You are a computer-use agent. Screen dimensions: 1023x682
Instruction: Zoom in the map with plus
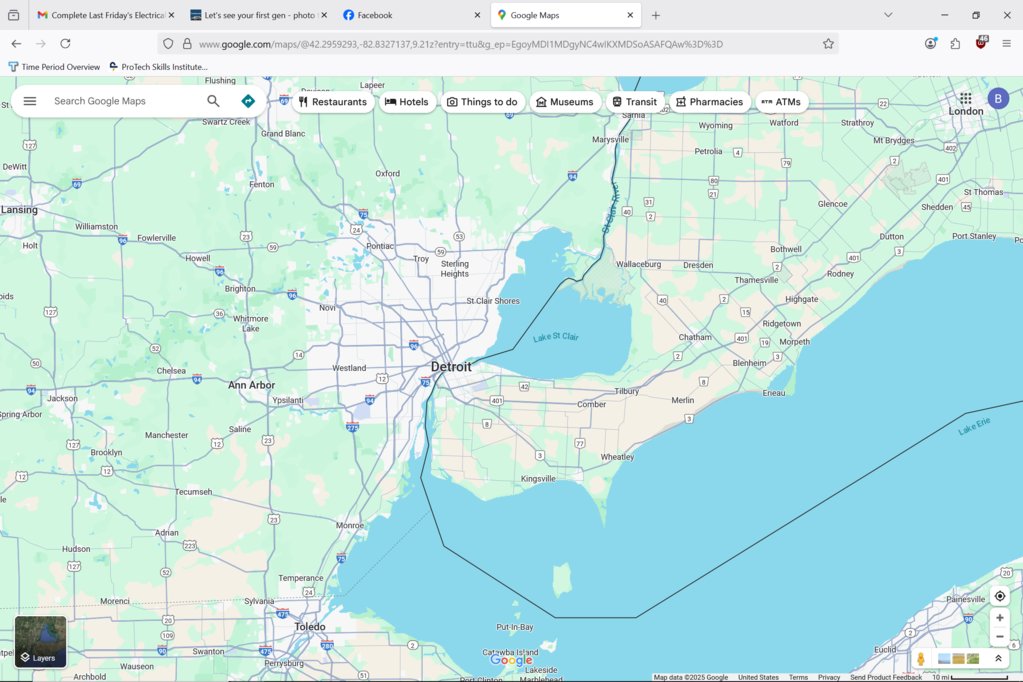tap(1000, 617)
